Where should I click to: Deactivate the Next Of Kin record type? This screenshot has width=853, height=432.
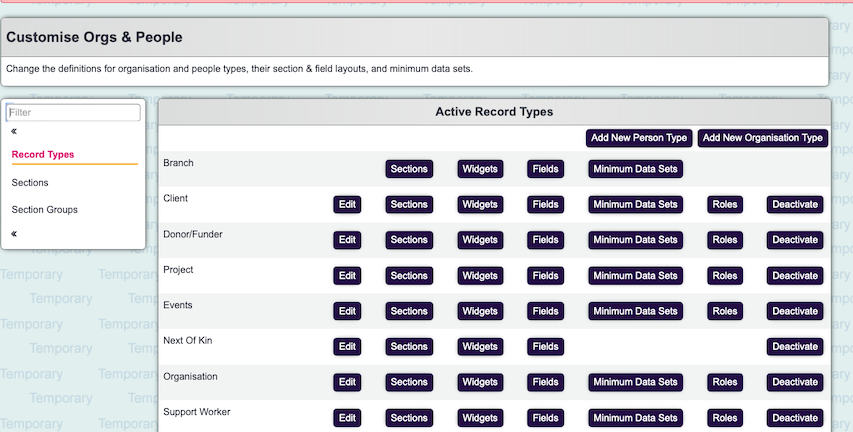(795, 347)
